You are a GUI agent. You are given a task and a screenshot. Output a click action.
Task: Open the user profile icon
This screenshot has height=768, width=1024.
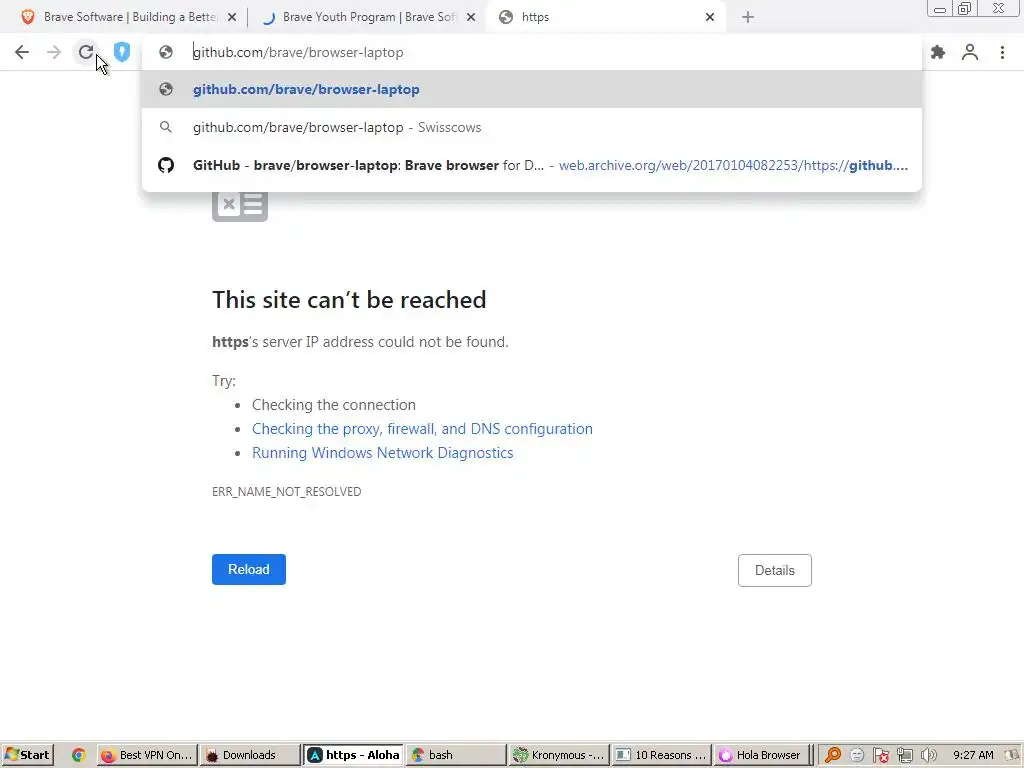tap(970, 52)
